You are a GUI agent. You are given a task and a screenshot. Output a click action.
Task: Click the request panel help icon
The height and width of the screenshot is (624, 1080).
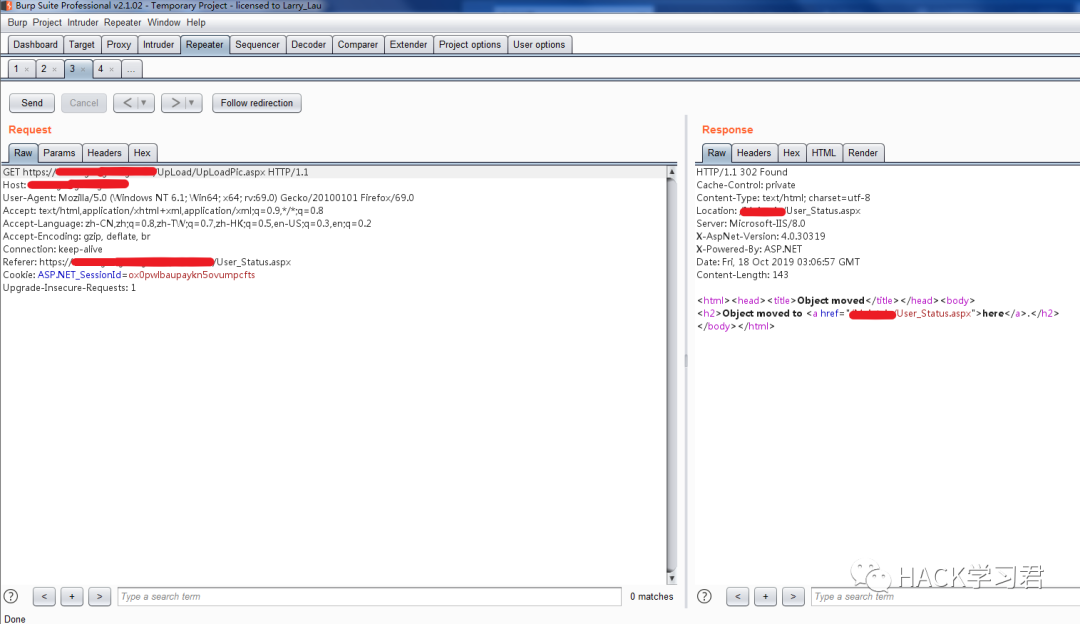point(11,596)
